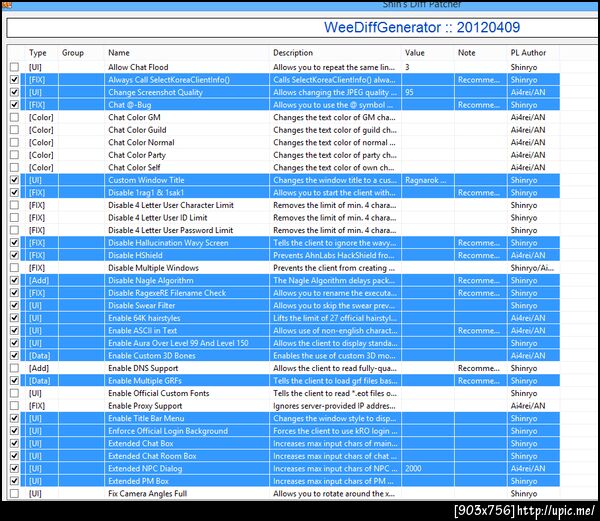Select the Chat Color Self row name
This screenshot has height=521, width=600.
click(134, 168)
